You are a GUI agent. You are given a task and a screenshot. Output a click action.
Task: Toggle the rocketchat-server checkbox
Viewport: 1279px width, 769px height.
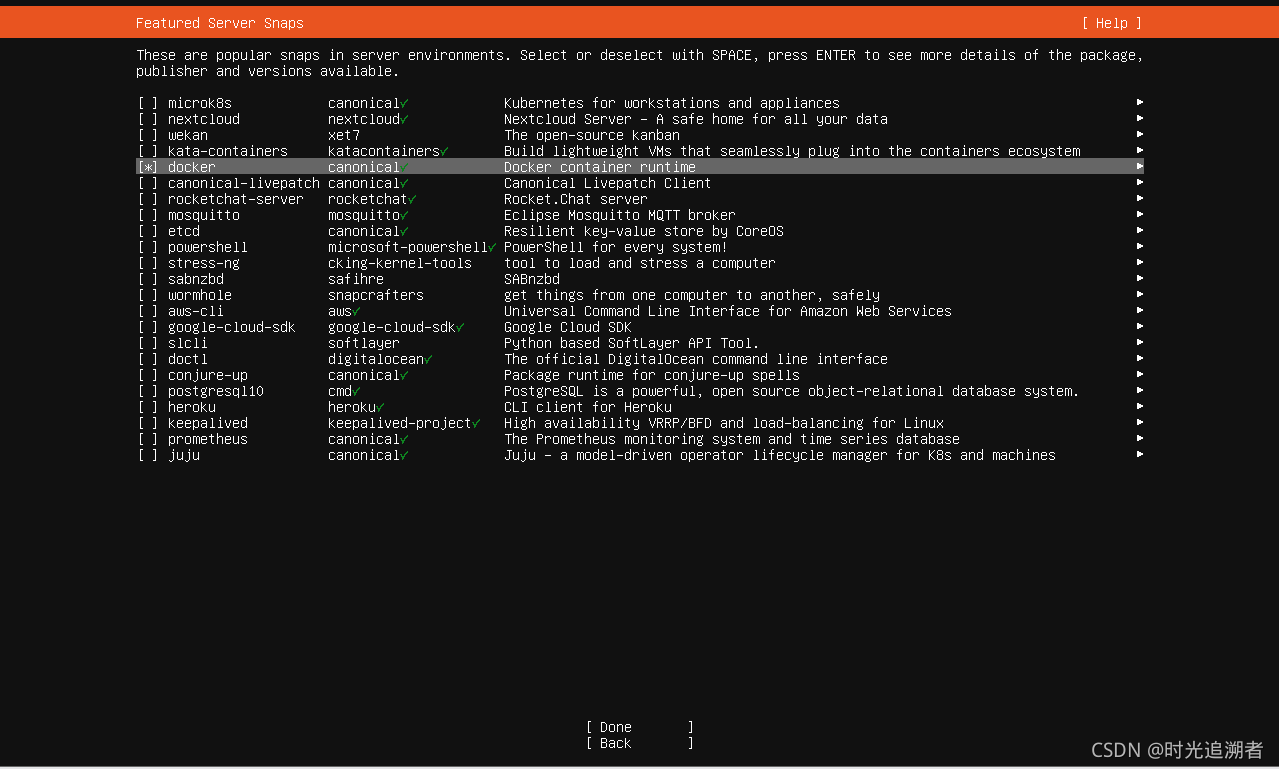click(x=148, y=199)
